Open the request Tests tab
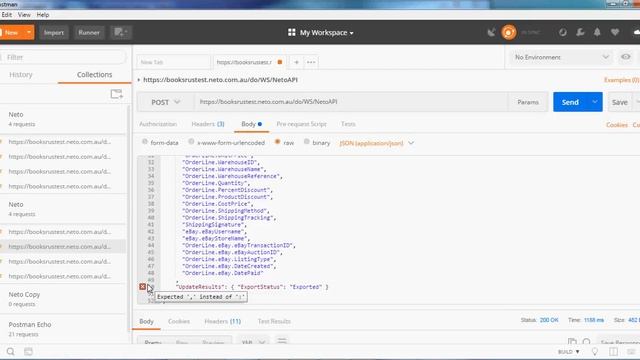This screenshot has height=360, width=640. [348, 124]
